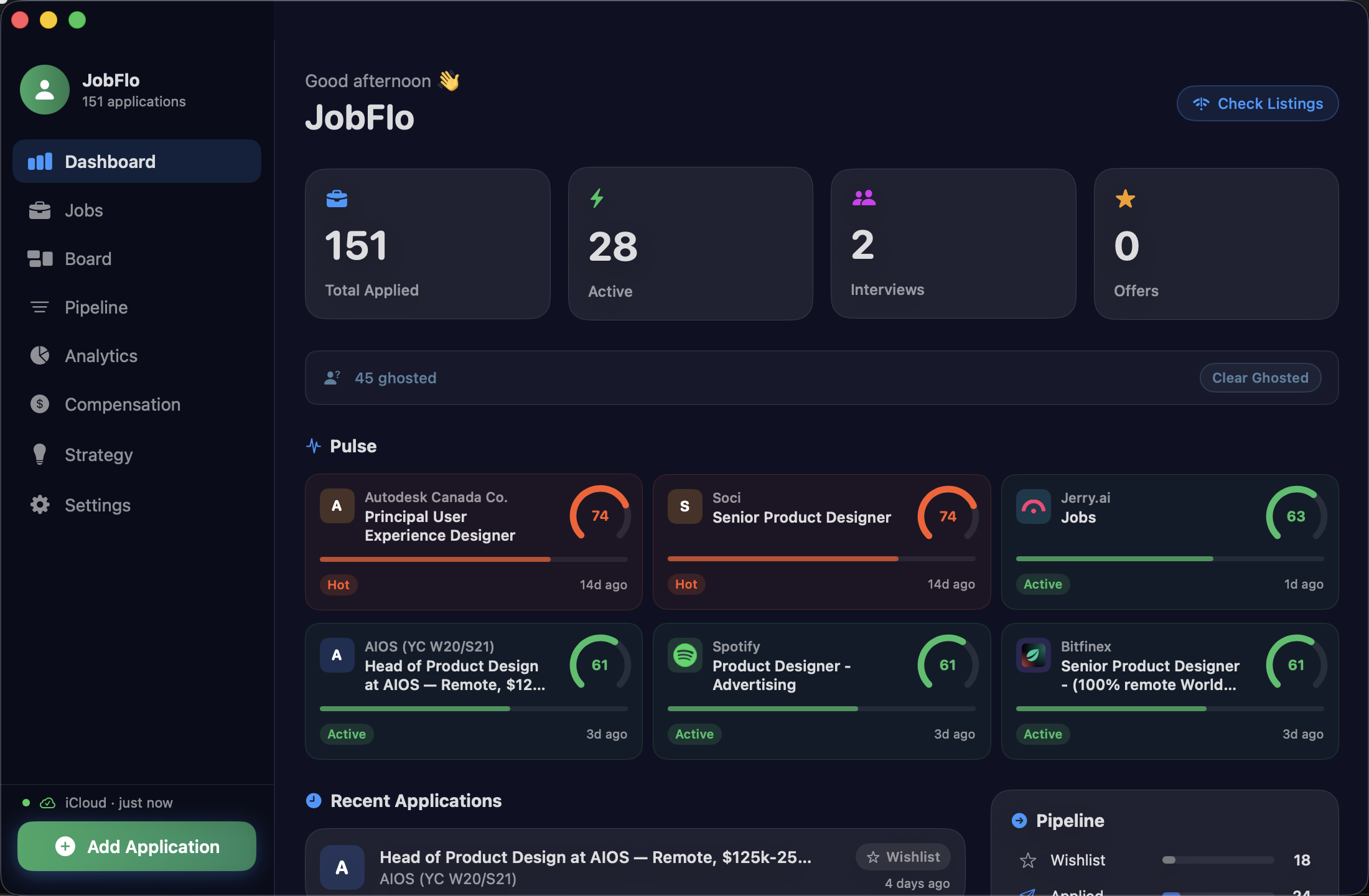The height and width of the screenshot is (896, 1369).
Task: Open the Compensation sidebar item
Action: (137, 404)
